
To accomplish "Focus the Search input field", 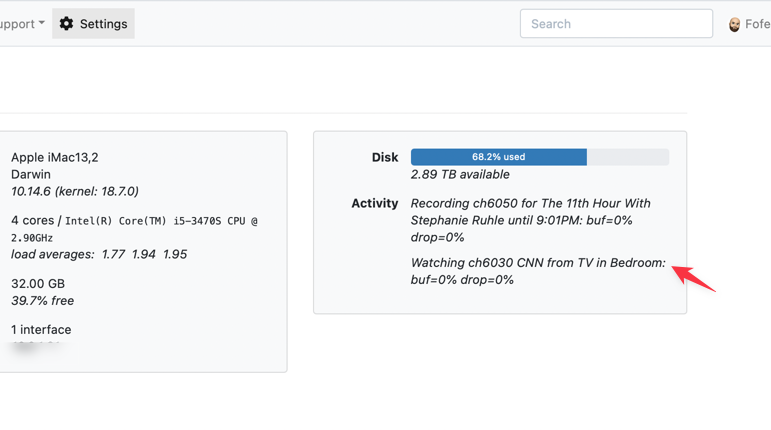I will click(x=616, y=24).
